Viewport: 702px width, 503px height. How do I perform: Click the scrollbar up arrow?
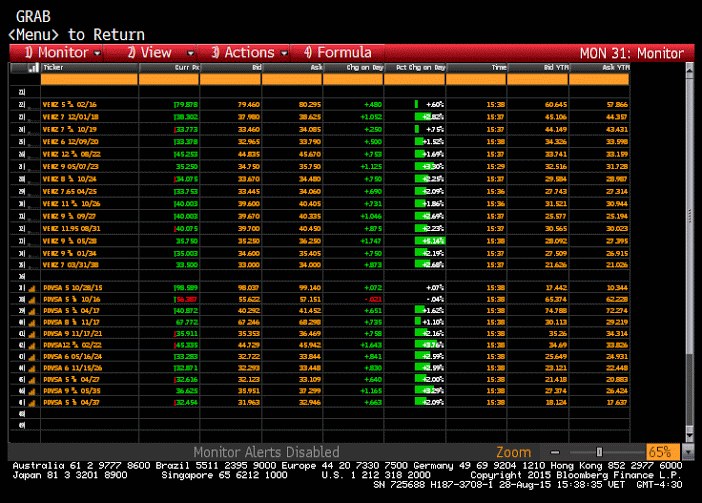point(689,69)
